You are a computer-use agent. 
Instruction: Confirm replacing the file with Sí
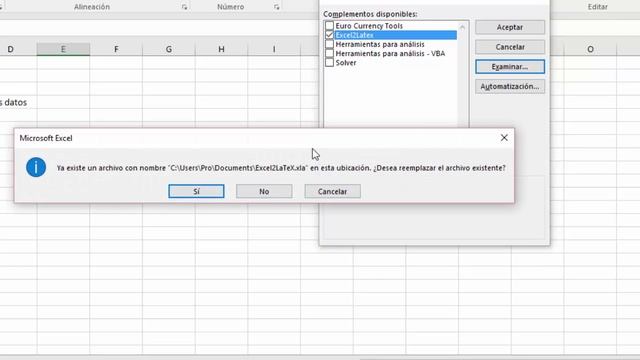pyautogui.click(x=196, y=191)
